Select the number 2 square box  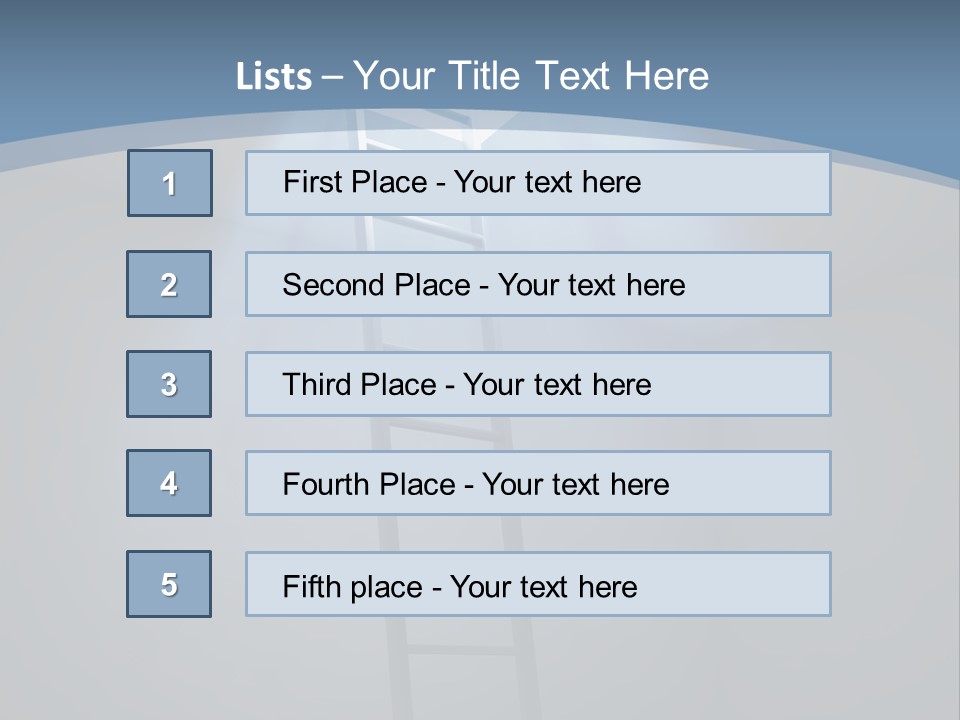tap(169, 284)
